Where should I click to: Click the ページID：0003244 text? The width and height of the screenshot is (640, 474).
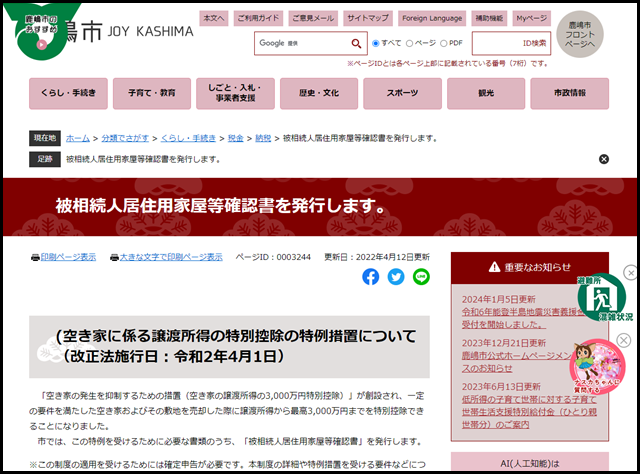[x=273, y=257]
